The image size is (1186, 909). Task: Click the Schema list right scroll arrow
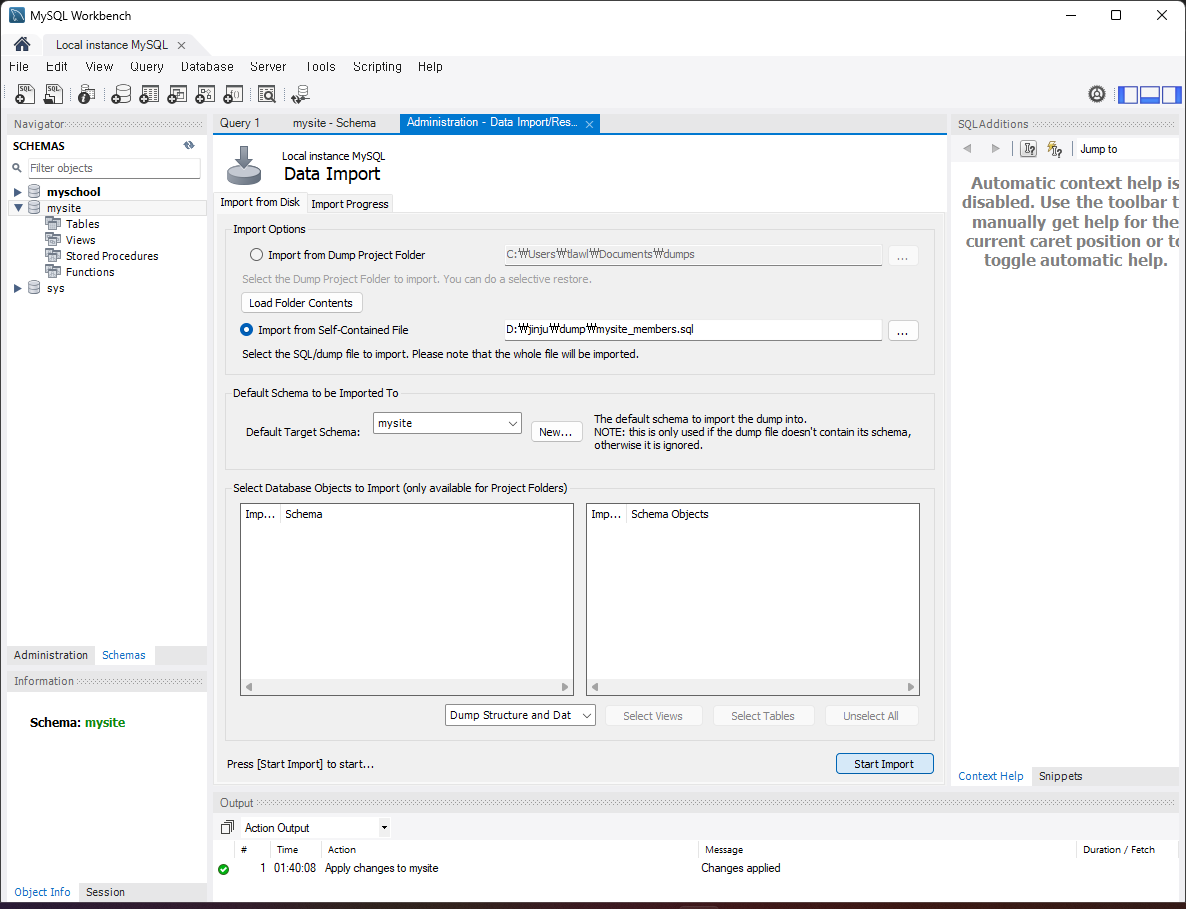click(x=564, y=687)
